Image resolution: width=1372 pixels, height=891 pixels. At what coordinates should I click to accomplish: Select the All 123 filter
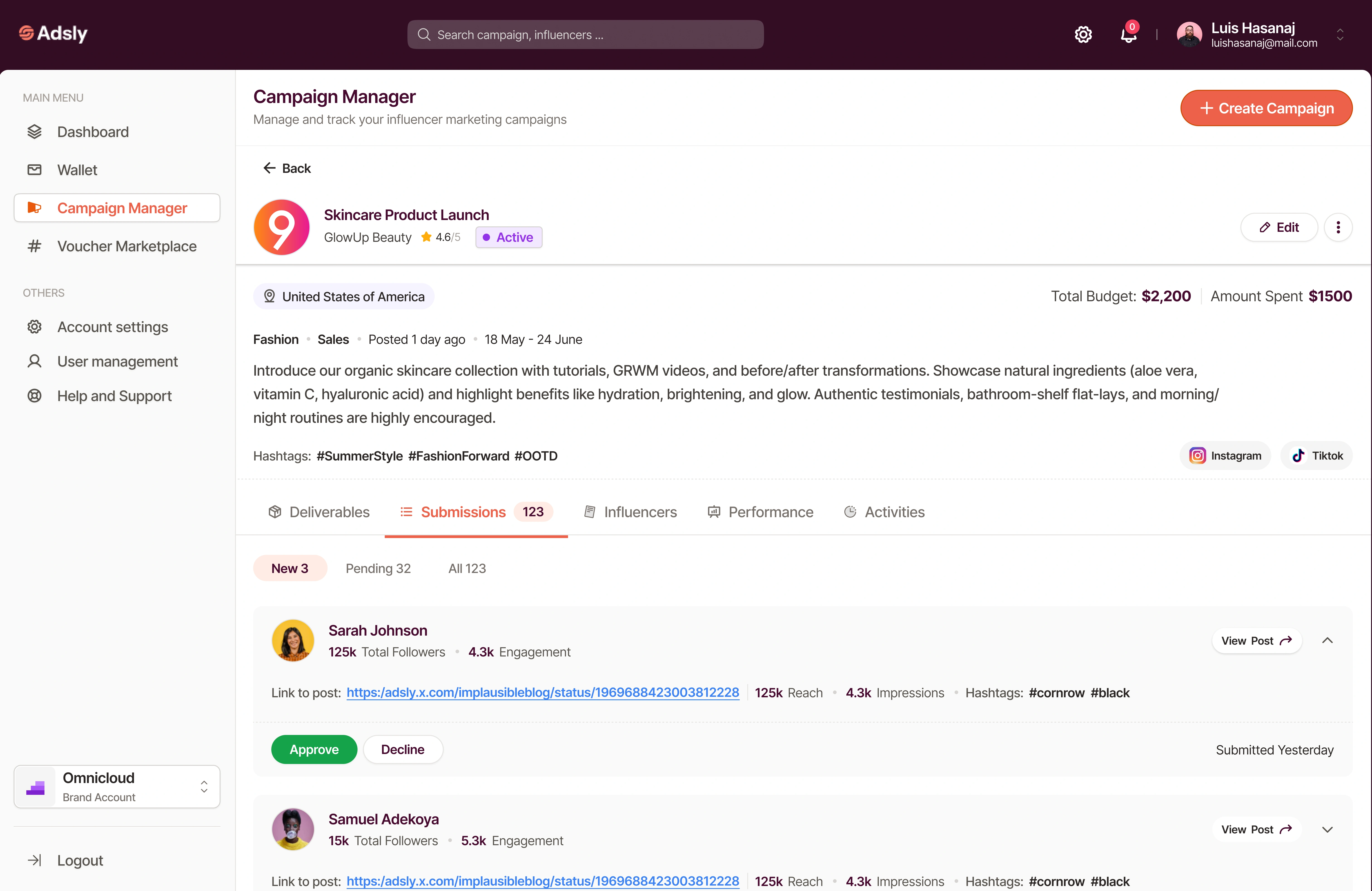pos(467,568)
